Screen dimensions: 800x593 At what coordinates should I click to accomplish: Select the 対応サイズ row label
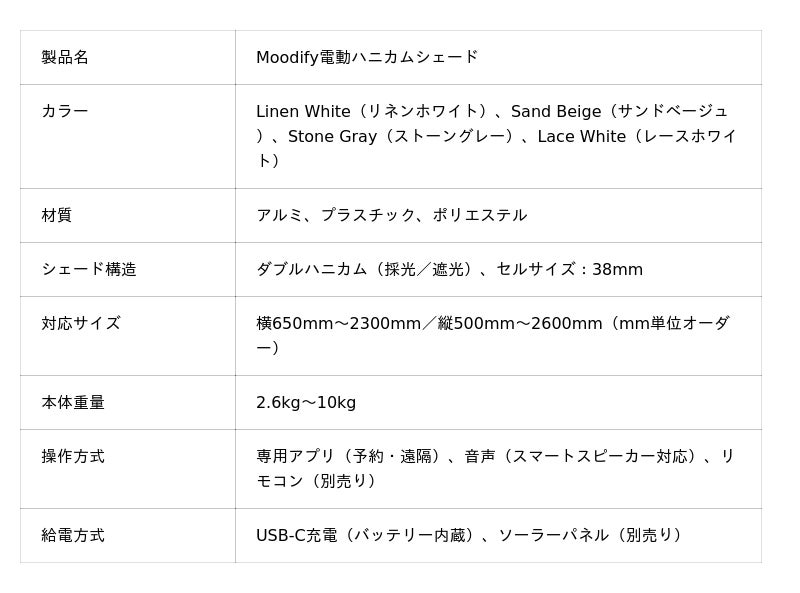pyautogui.click(x=81, y=323)
